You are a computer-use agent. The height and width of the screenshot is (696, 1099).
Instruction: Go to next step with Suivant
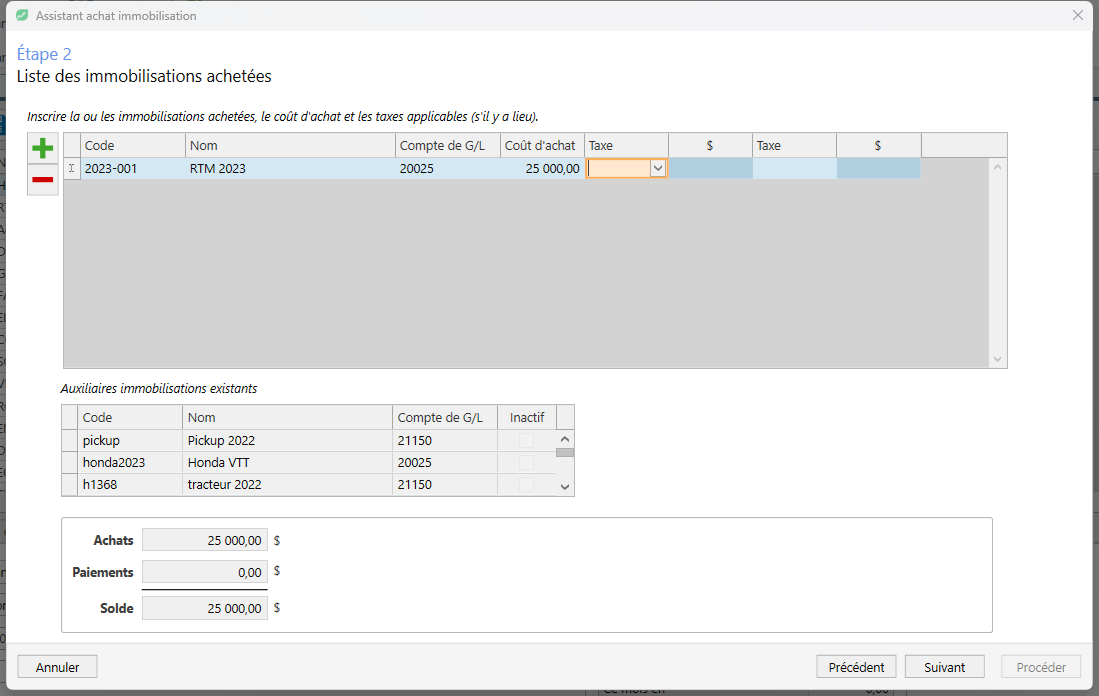[x=944, y=667]
